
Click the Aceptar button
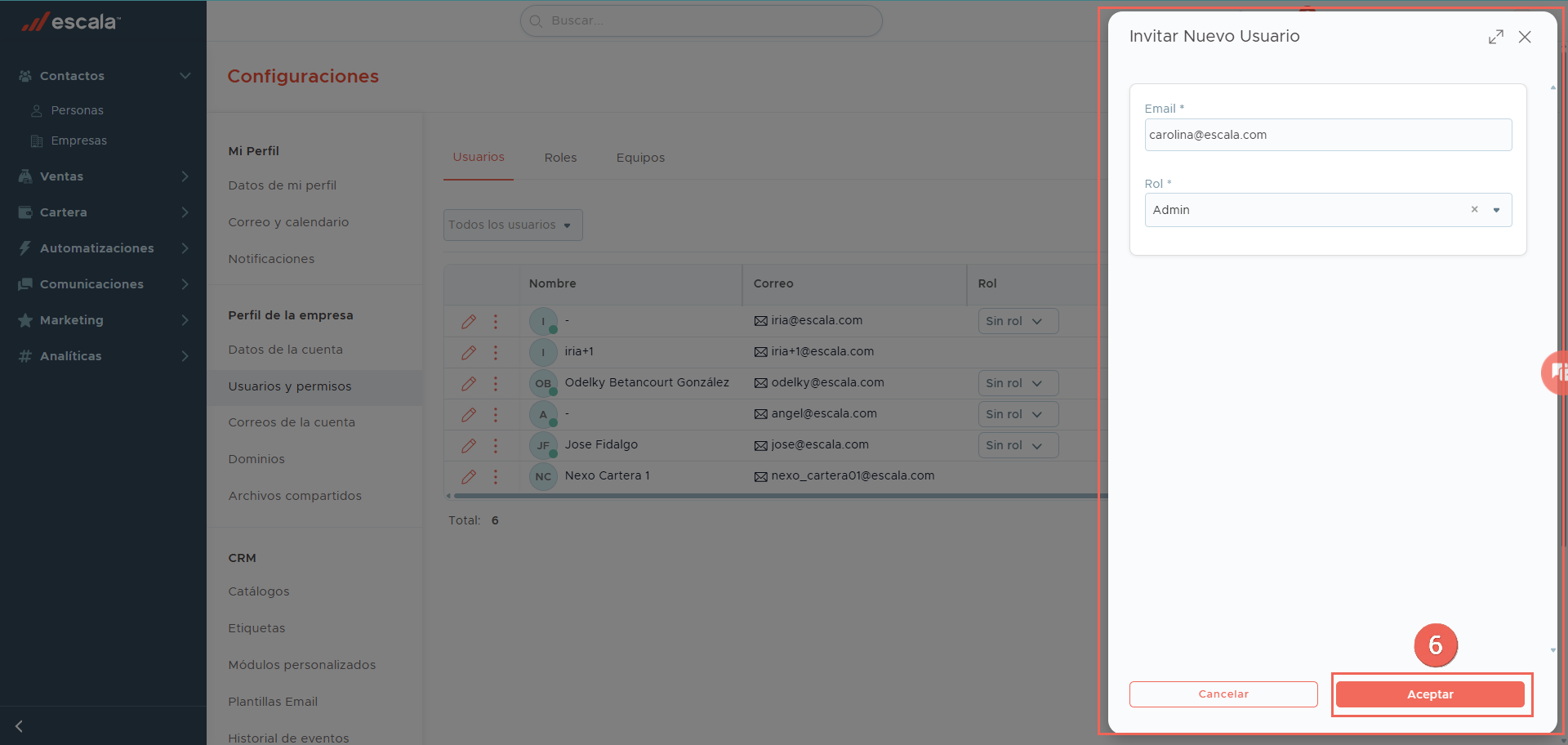coord(1430,694)
